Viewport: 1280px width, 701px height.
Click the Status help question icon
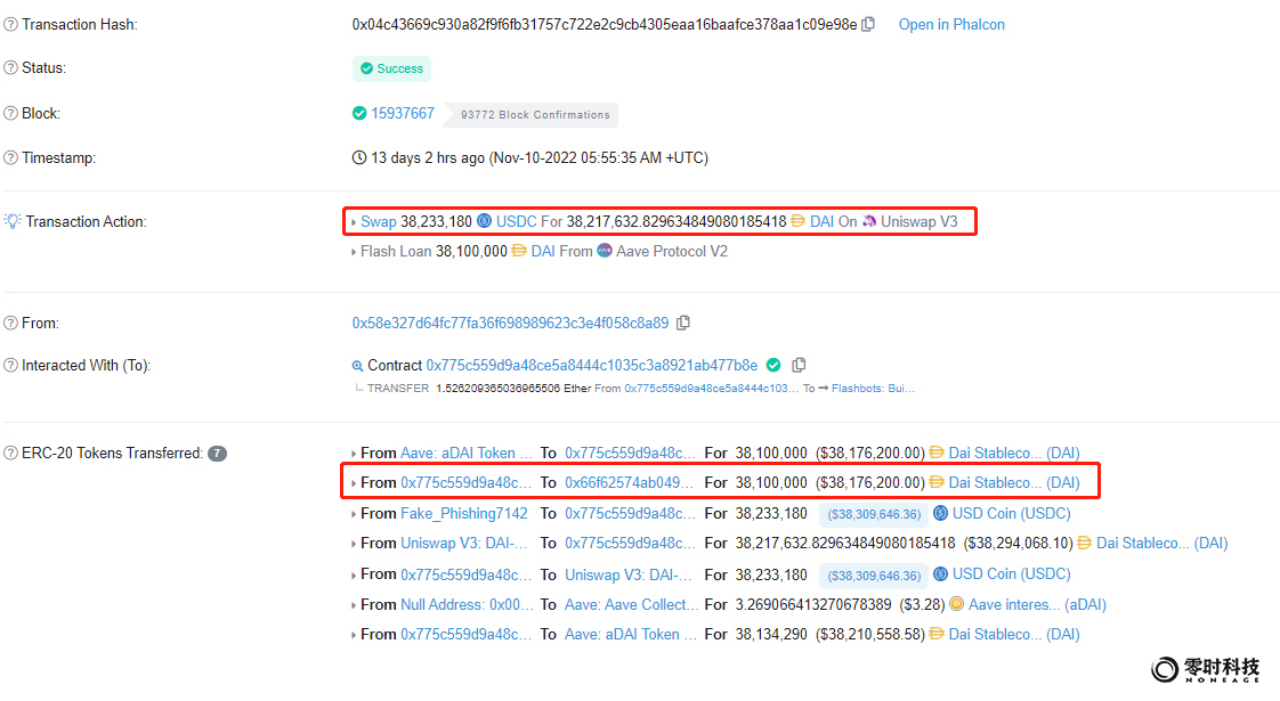coord(11,68)
